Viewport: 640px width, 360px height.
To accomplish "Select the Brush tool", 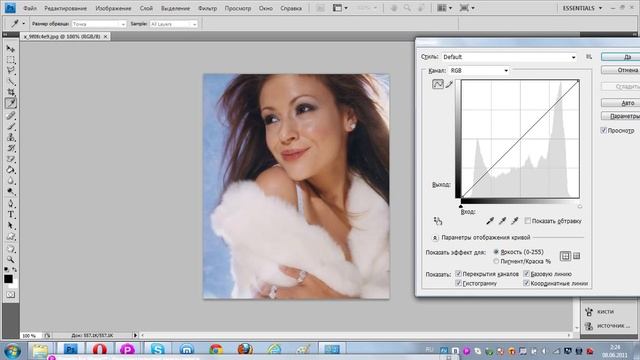I will click(x=11, y=127).
